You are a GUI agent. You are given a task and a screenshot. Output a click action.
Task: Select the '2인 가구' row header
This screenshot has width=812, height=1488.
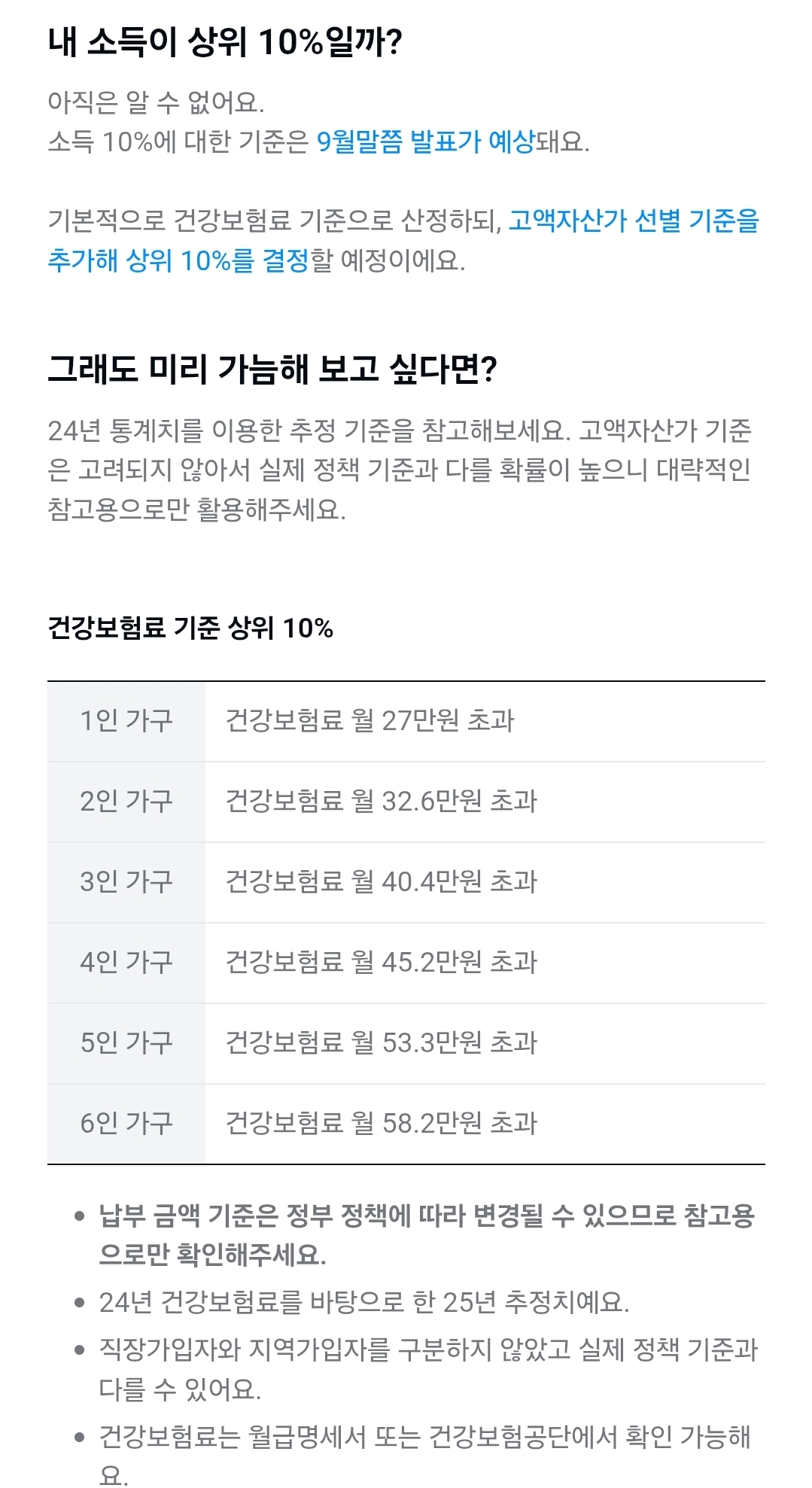click(x=126, y=802)
